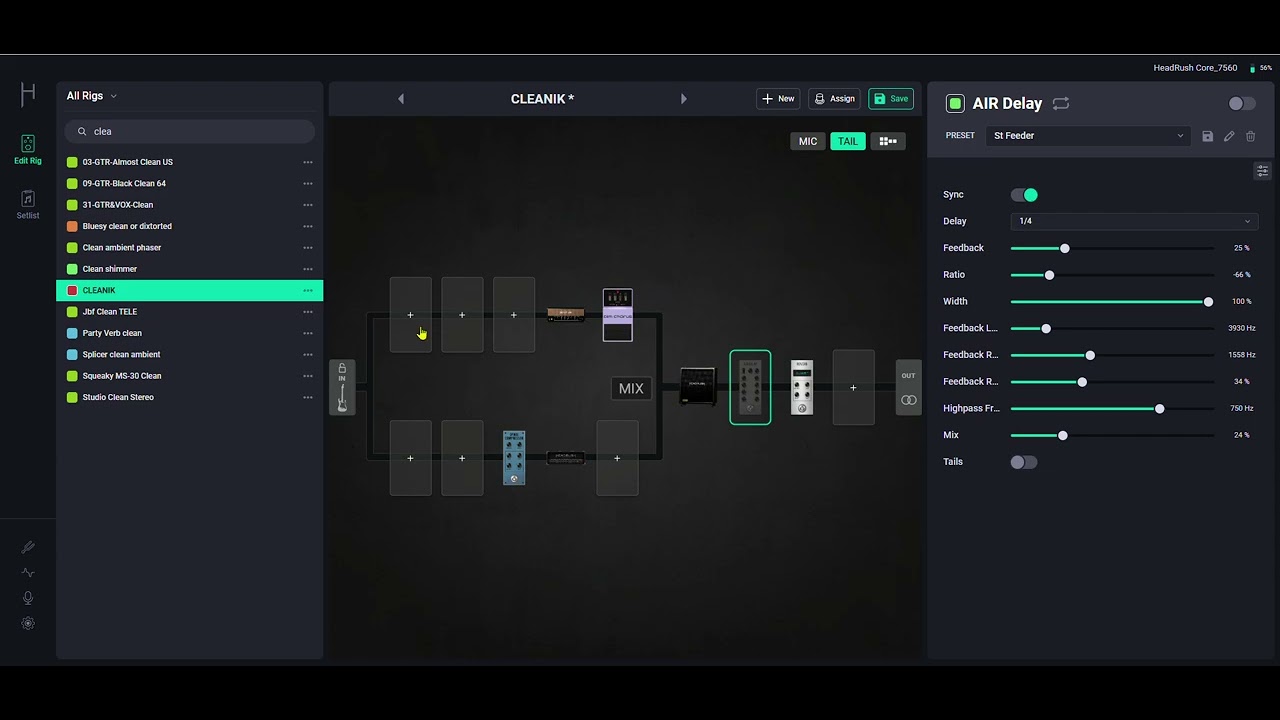The width and height of the screenshot is (1280, 720).
Task: Enable the Tails switch
Action: pyautogui.click(x=1024, y=462)
